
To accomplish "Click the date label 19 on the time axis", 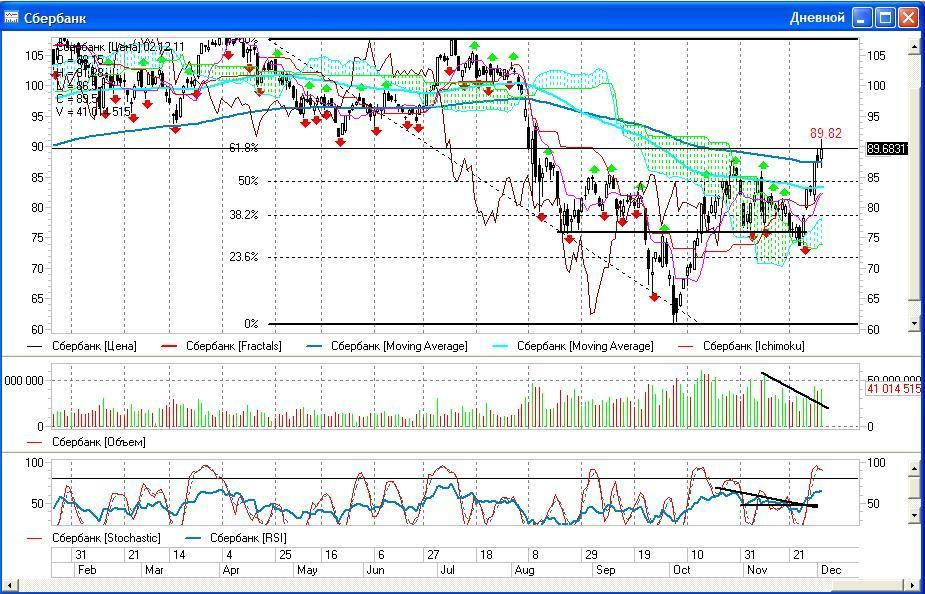I will point(644,555).
